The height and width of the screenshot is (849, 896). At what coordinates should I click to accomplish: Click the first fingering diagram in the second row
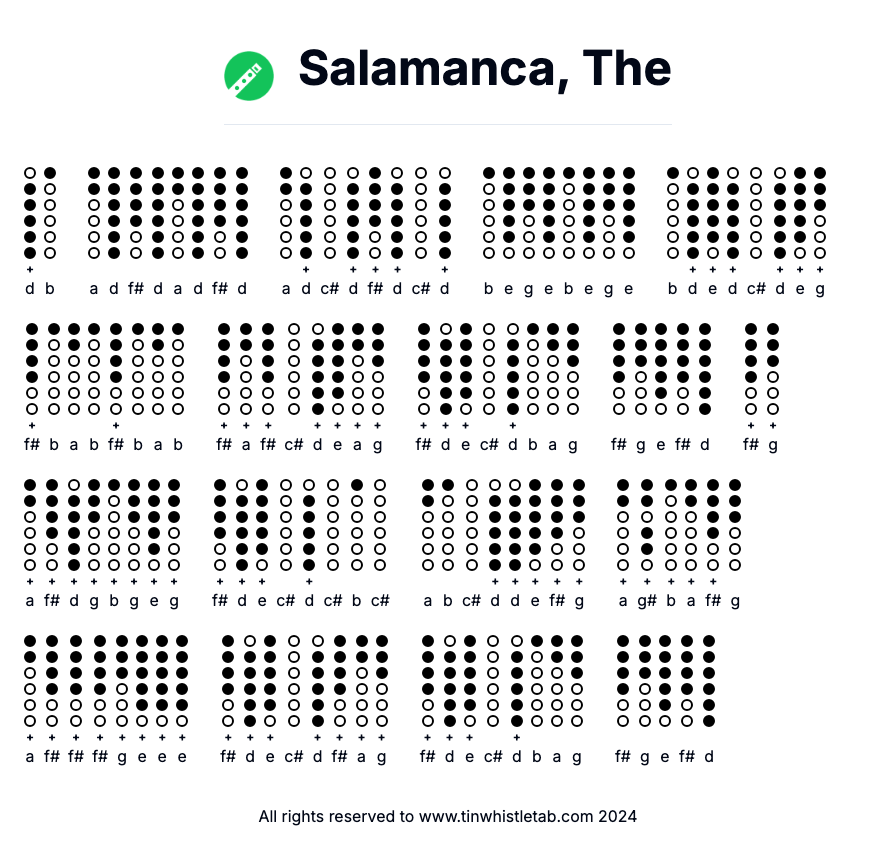pos(32,368)
